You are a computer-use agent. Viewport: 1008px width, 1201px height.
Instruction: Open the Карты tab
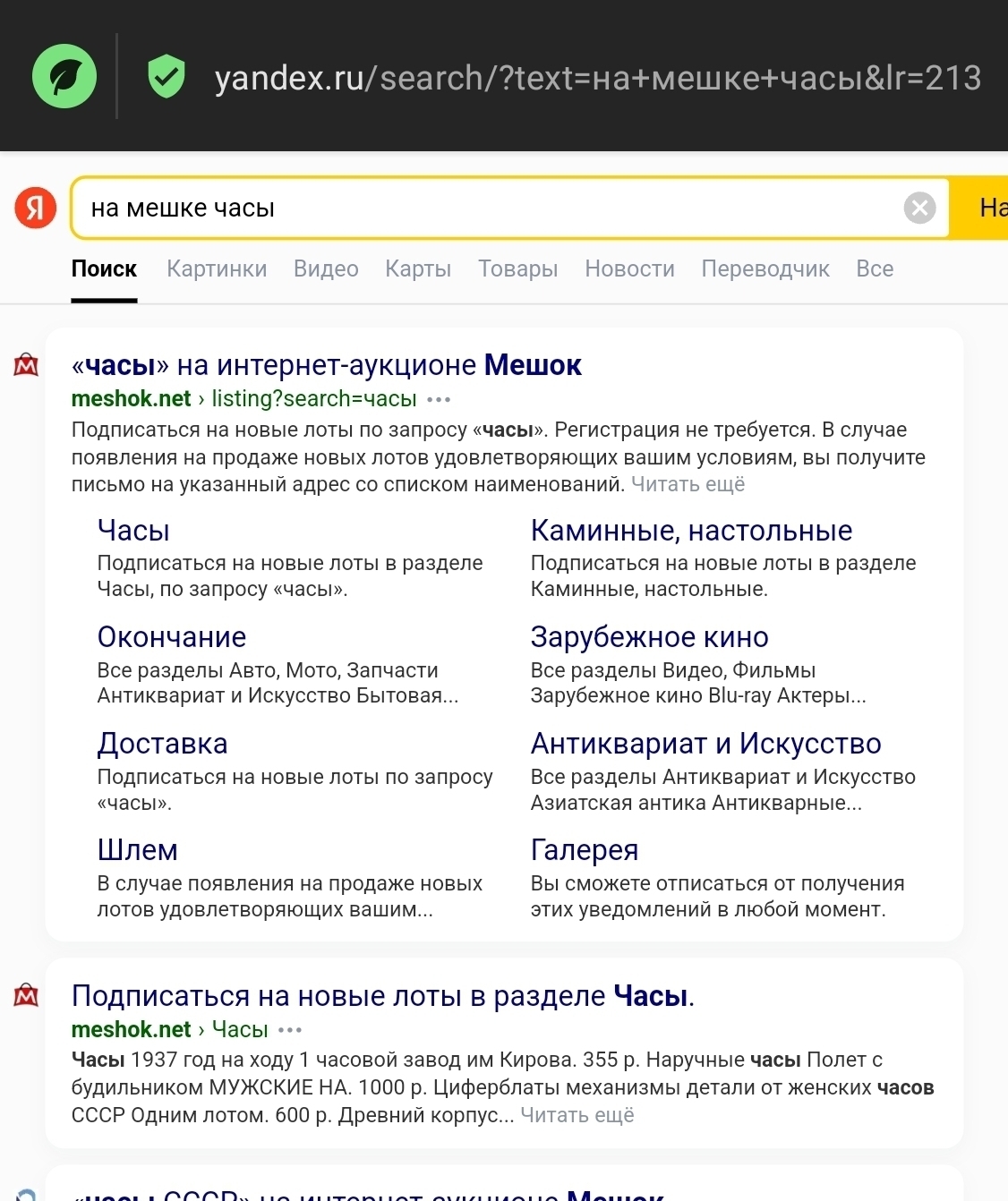click(x=418, y=268)
